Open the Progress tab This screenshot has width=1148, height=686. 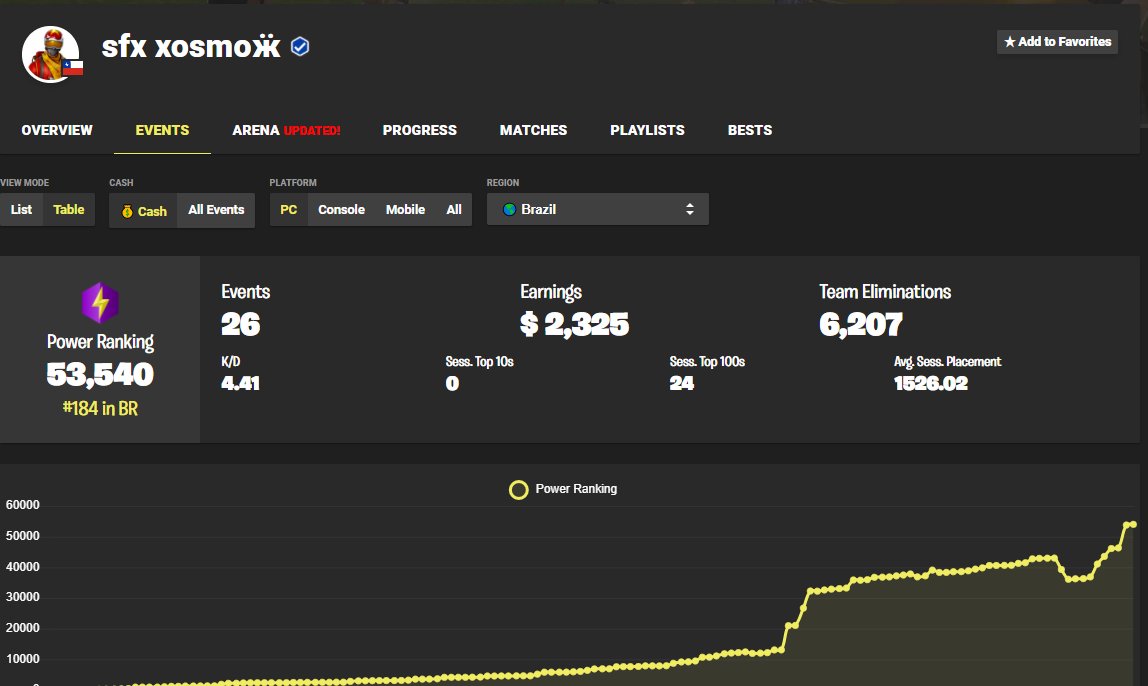(420, 130)
